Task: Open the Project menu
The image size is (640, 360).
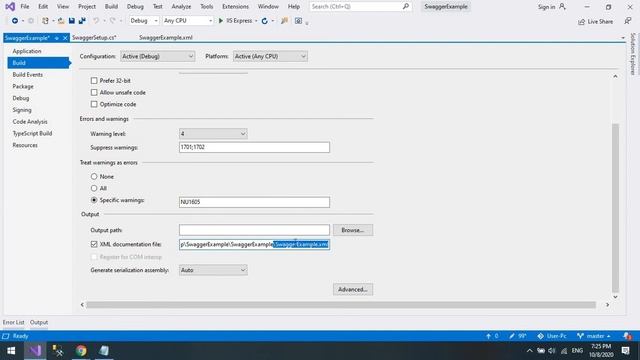Action: (87, 7)
